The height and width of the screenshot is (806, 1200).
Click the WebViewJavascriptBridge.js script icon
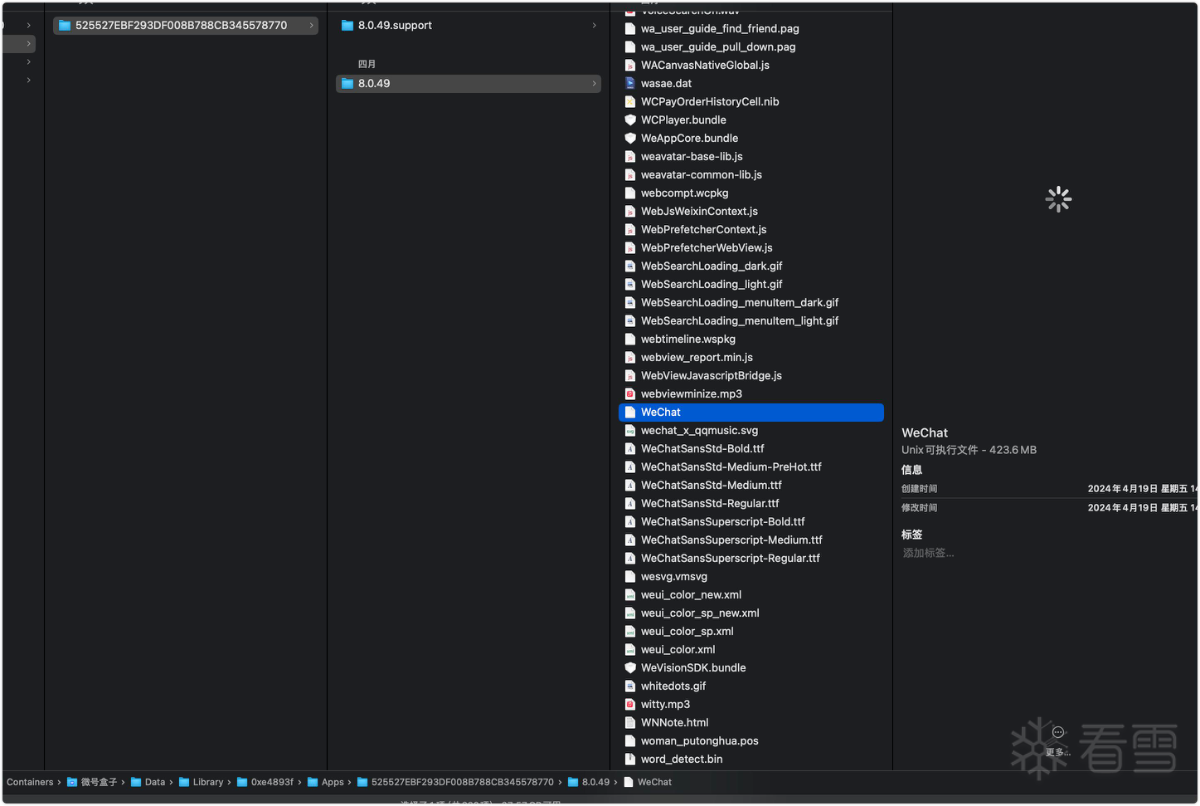click(630, 375)
